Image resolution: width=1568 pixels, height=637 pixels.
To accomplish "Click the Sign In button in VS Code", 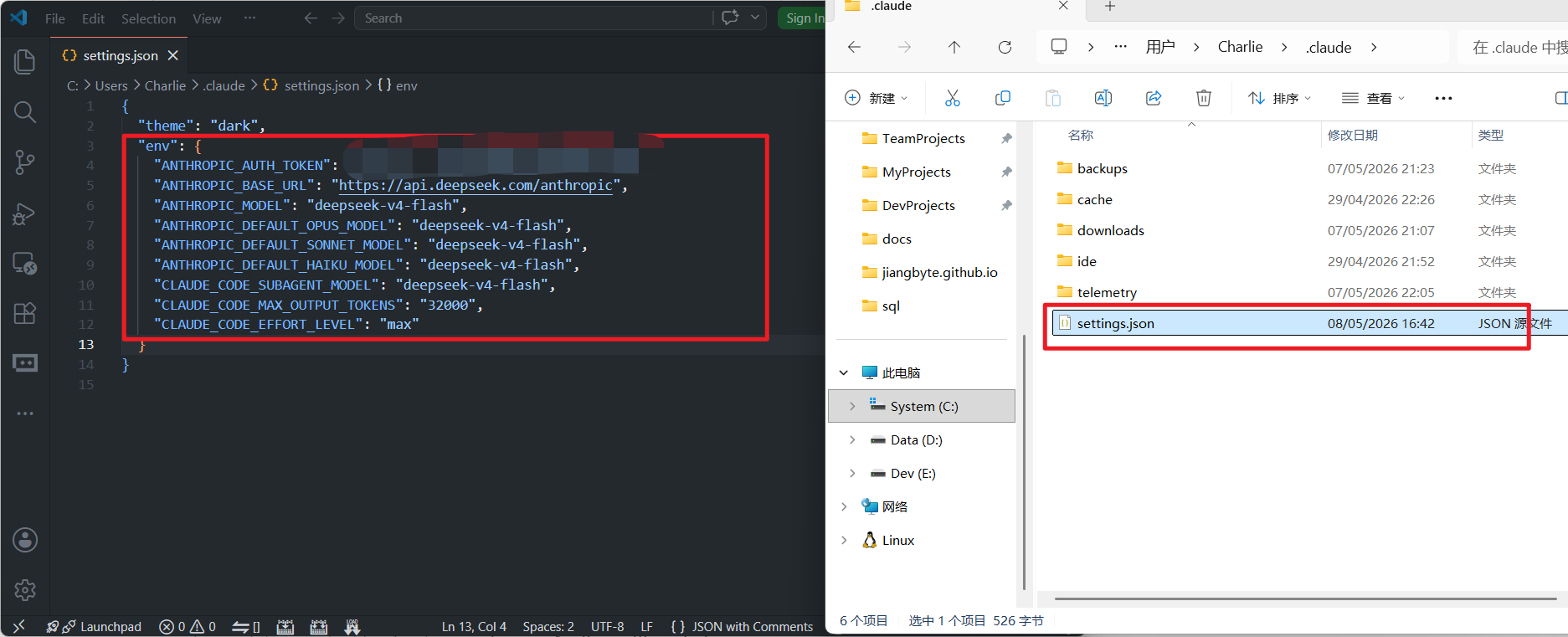I will click(x=803, y=18).
